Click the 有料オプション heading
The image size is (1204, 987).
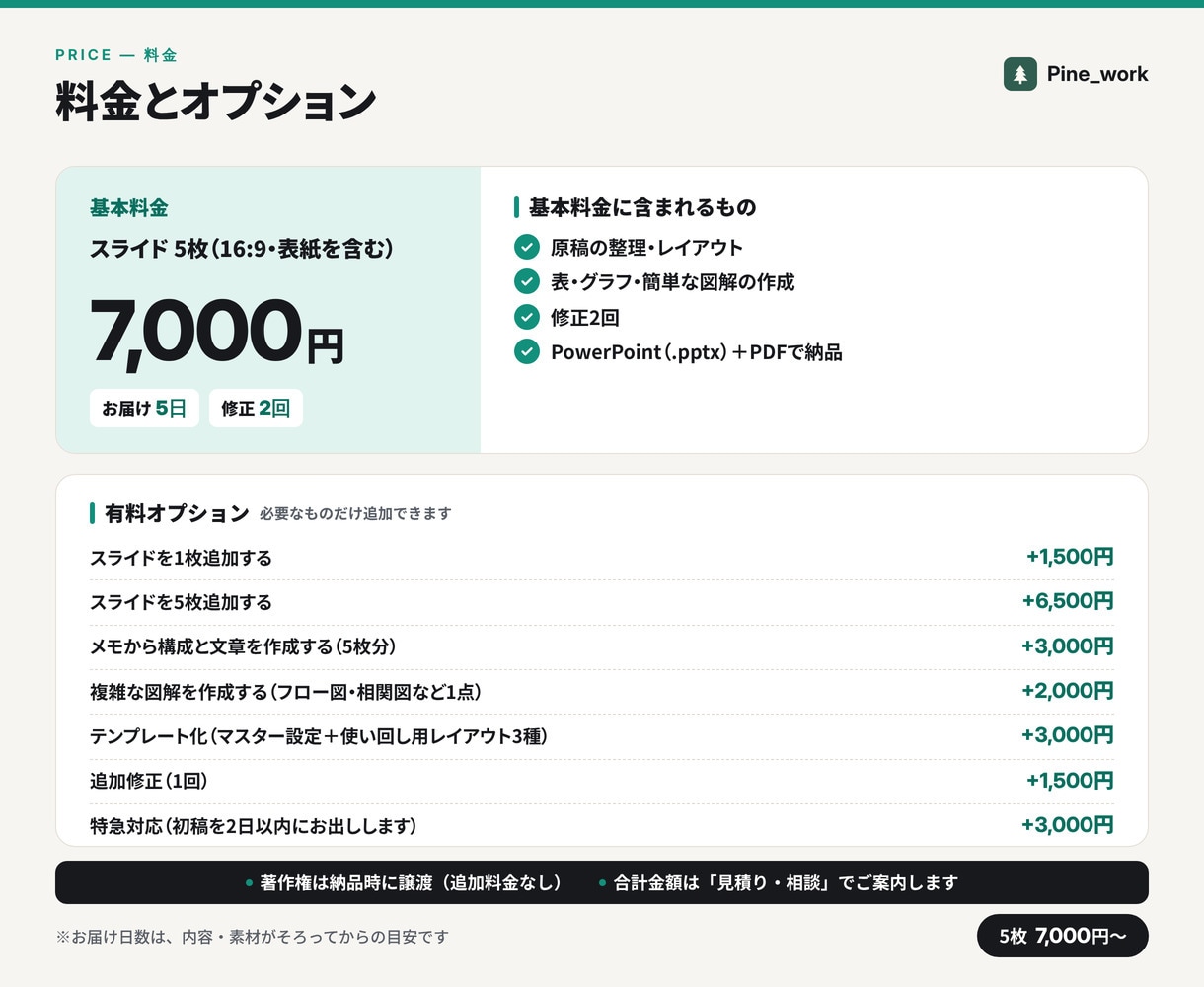(x=177, y=513)
